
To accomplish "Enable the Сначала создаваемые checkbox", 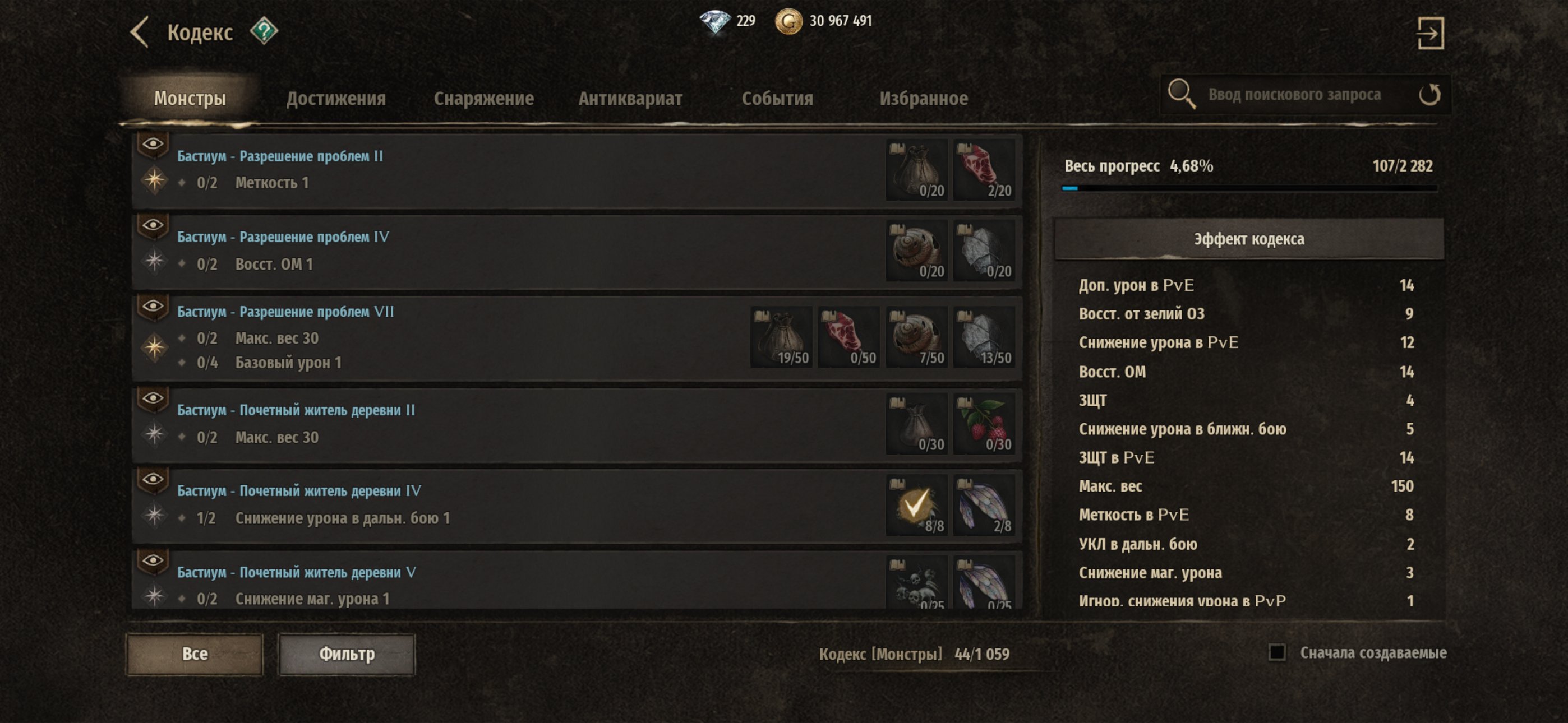I will tap(1276, 652).
